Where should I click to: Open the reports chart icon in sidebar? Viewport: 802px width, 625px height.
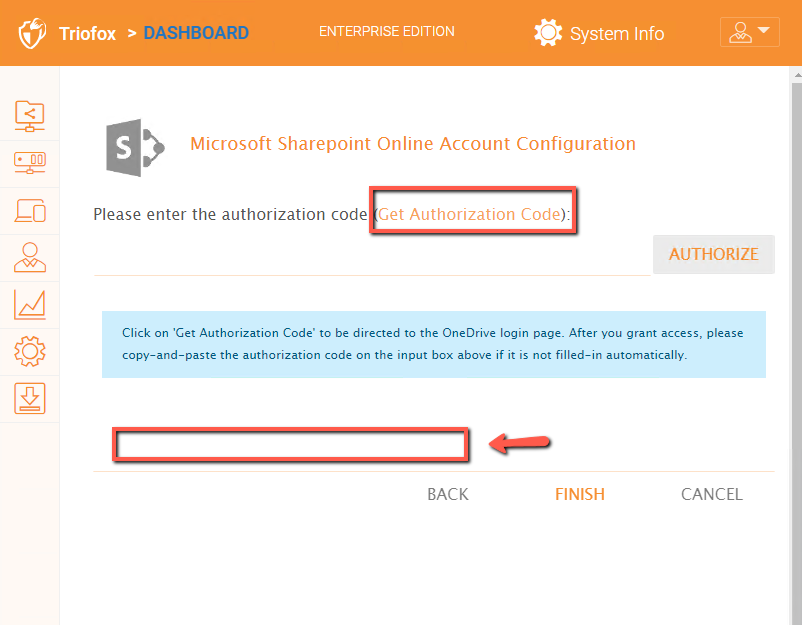30,304
